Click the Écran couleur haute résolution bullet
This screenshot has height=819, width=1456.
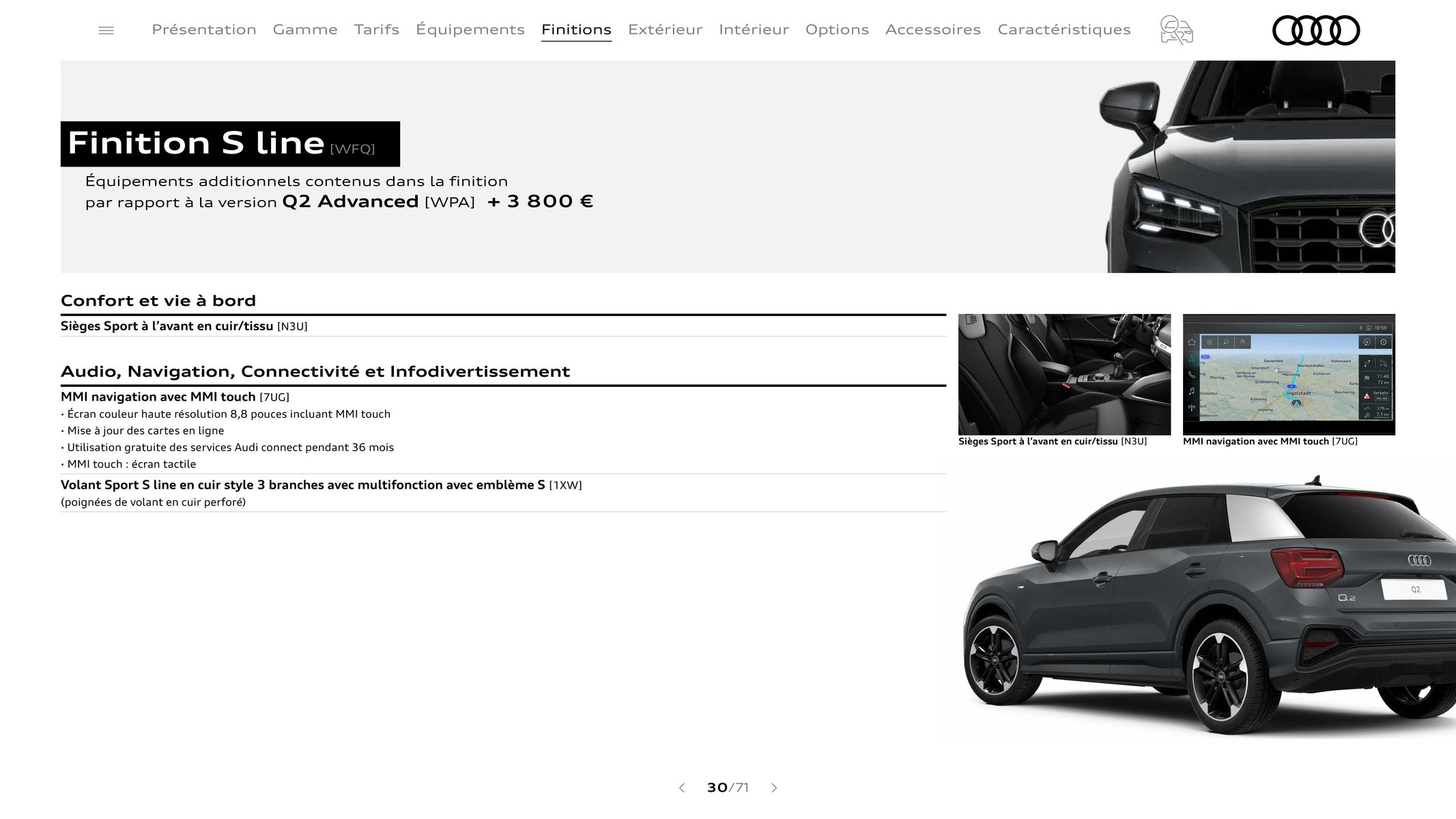[x=225, y=414]
